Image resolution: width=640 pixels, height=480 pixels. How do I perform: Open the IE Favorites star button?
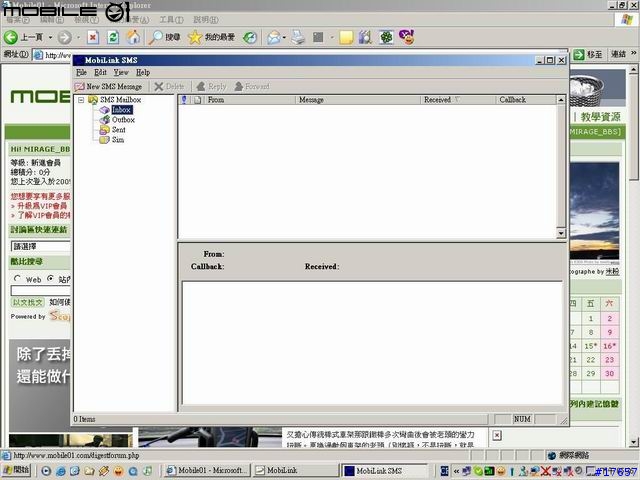click(x=211, y=37)
